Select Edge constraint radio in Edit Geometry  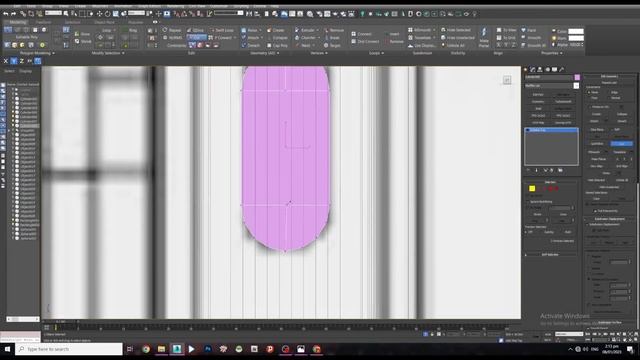(609, 93)
